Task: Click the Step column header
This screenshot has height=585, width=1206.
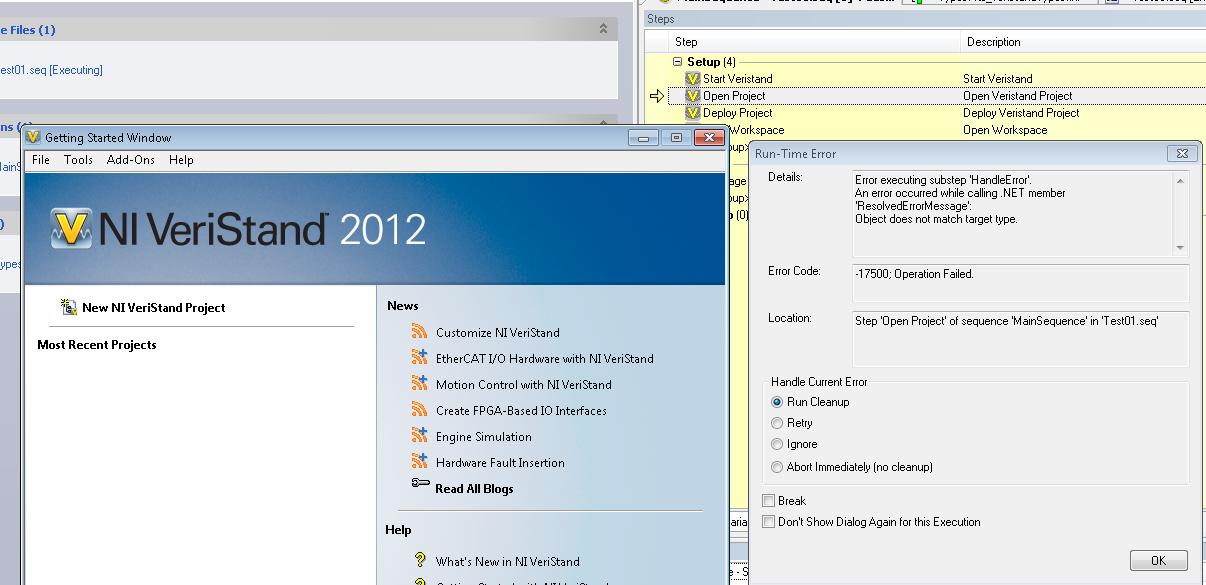Action: [815, 42]
